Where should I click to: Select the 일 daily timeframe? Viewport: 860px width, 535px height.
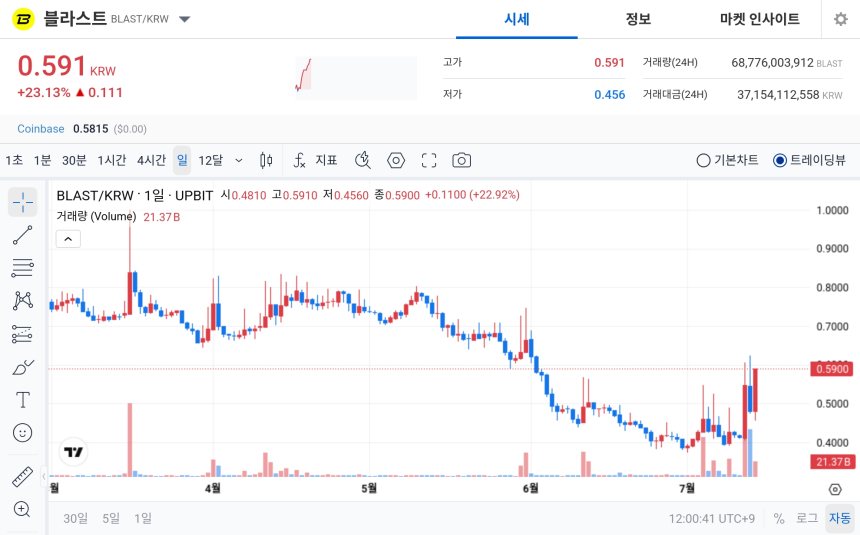pyautogui.click(x=182, y=160)
